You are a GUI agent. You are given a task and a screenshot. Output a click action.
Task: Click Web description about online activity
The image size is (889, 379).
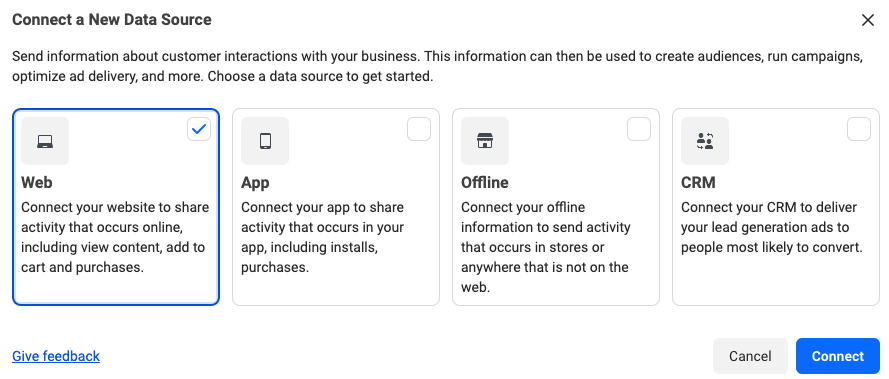pos(115,237)
